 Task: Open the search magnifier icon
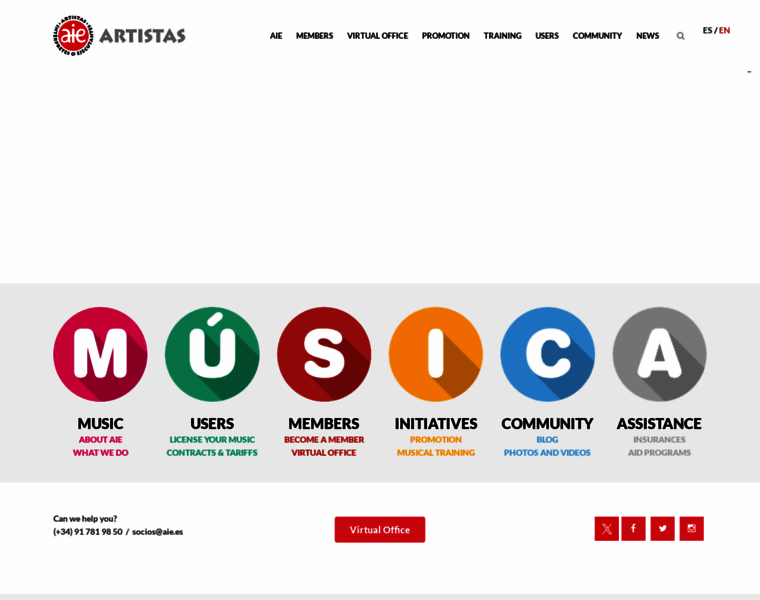681,36
